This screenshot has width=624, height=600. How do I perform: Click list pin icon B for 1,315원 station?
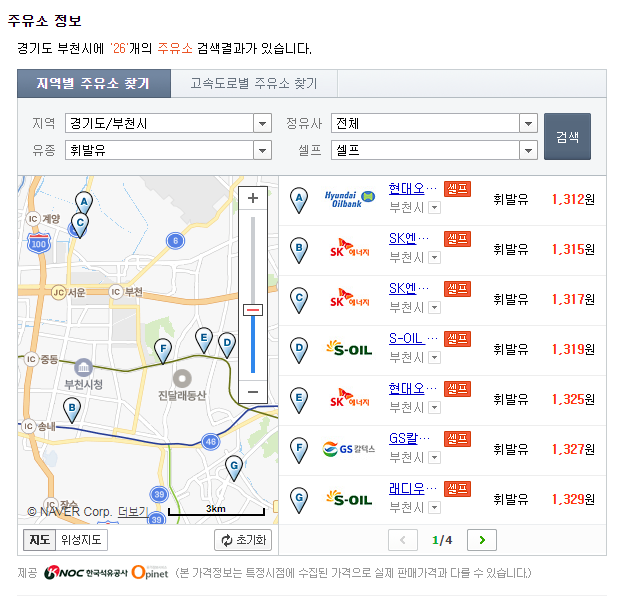coord(299,250)
